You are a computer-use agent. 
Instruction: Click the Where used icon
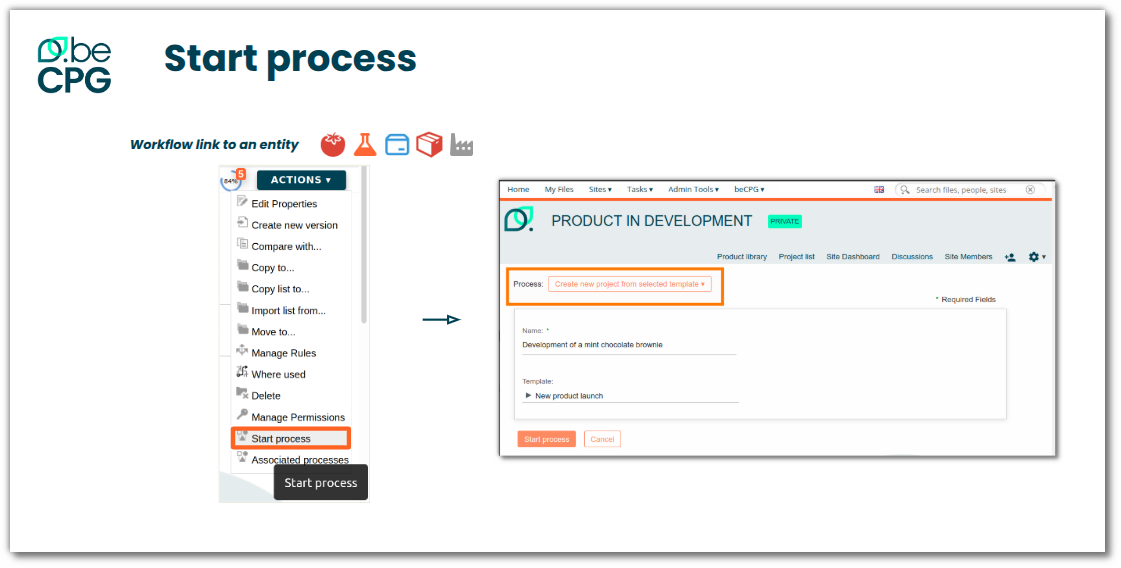pyautogui.click(x=242, y=372)
